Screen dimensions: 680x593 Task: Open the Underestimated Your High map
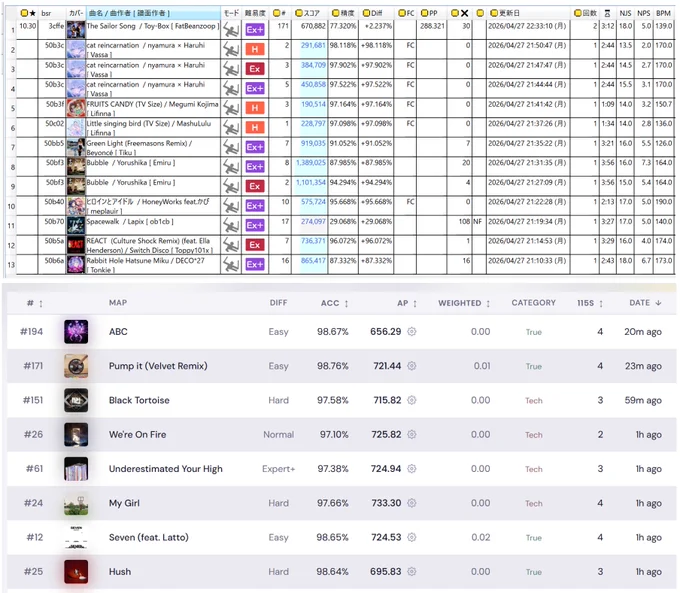pos(166,469)
